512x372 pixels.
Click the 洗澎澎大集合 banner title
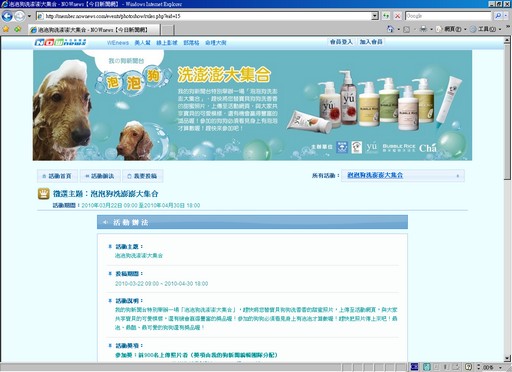coord(224,74)
